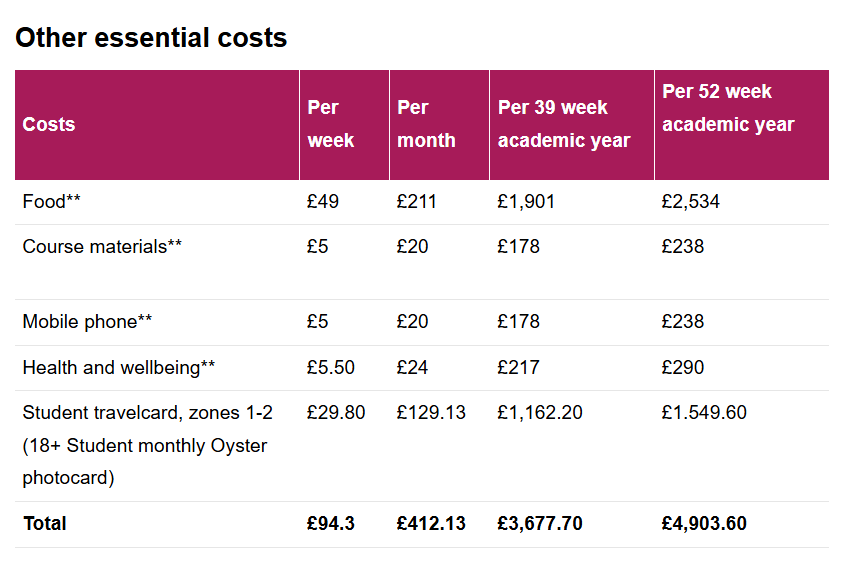Select the "Per 39 week academic year" header
The image size is (847, 564).
[x=564, y=124]
